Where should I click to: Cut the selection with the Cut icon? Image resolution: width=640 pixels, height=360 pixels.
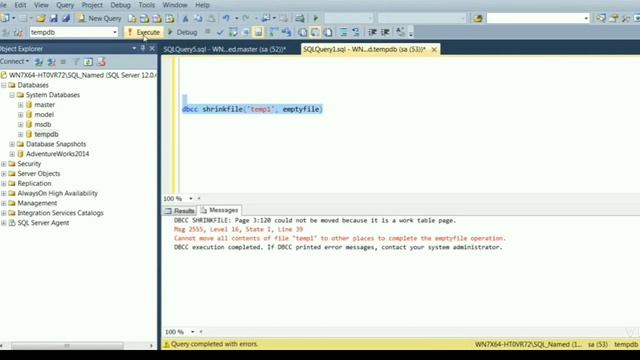pyautogui.click(x=185, y=18)
